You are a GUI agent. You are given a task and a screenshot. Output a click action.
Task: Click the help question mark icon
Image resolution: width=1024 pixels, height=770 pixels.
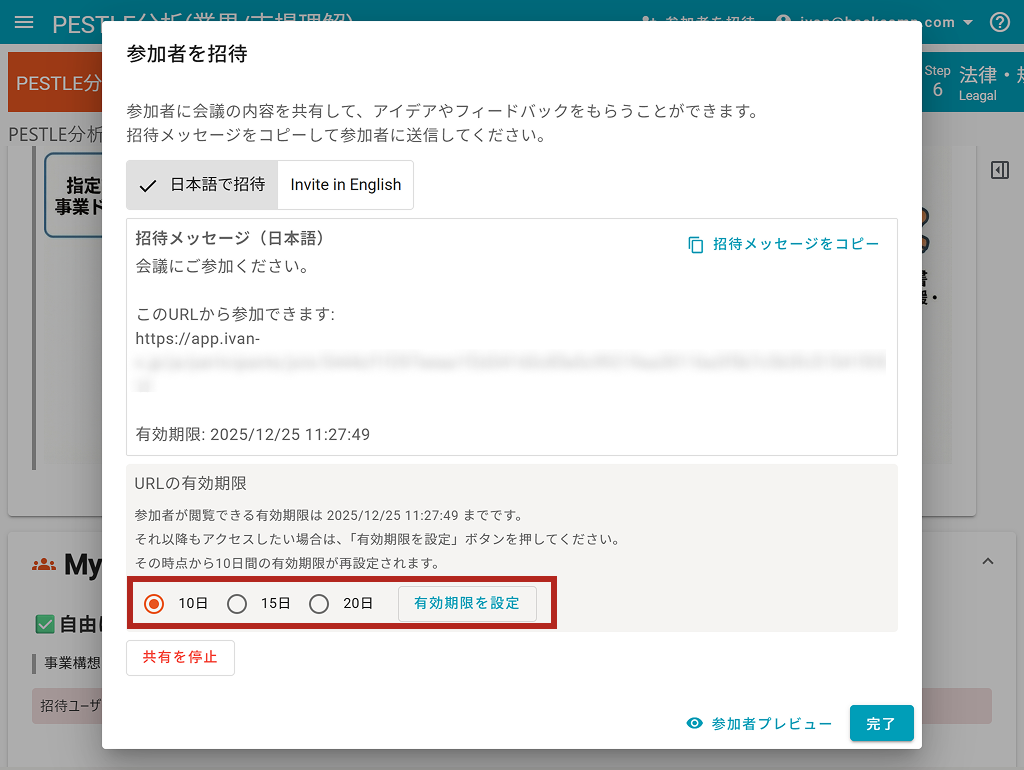coord(999,22)
